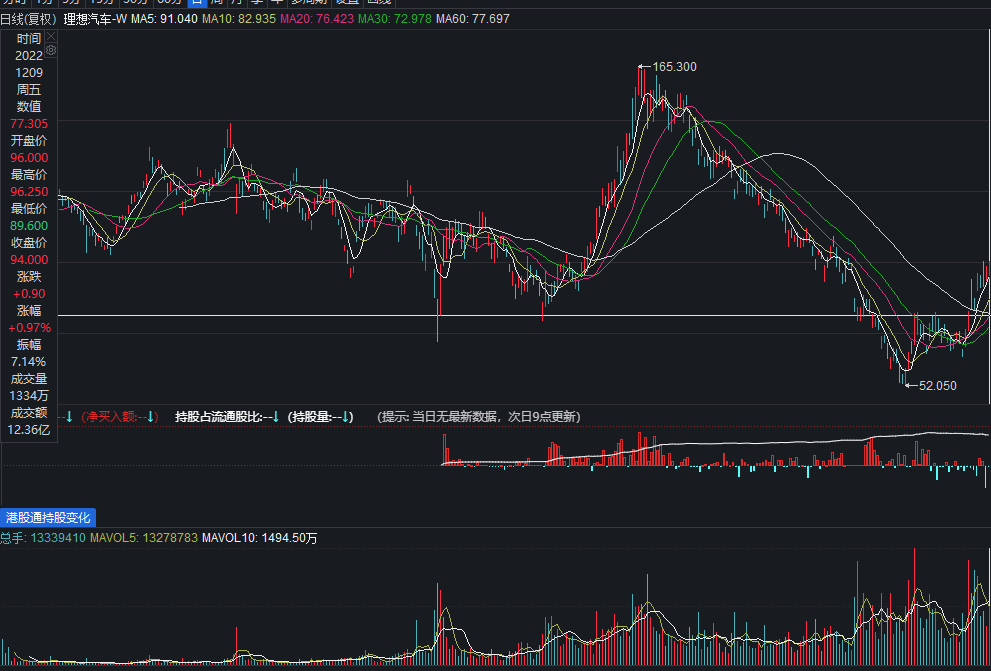This screenshot has width=991, height=671.
Task: Select the pink MA20 indicator label
Action: (317, 19)
